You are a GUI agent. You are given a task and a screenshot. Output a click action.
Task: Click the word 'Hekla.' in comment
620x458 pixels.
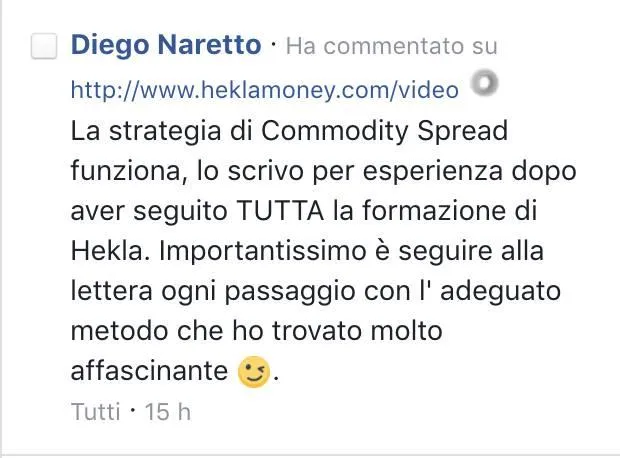[111, 251]
